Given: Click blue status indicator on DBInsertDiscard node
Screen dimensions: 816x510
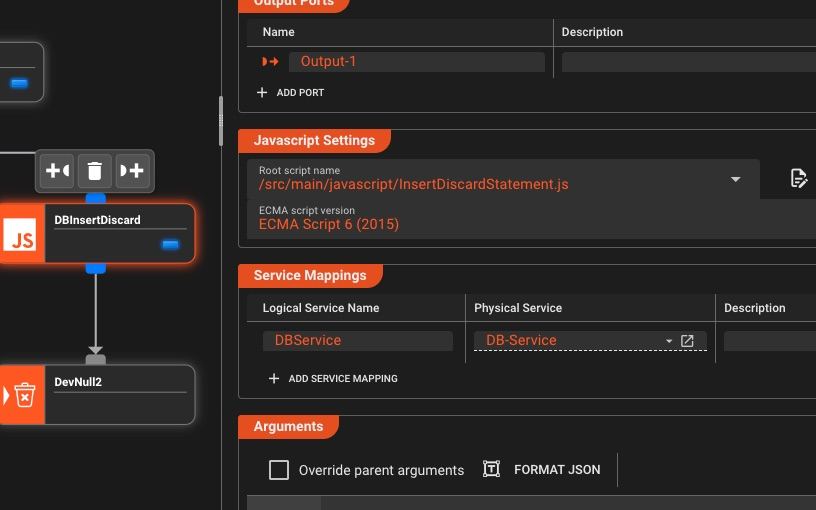Looking at the screenshot, I should coord(170,245).
